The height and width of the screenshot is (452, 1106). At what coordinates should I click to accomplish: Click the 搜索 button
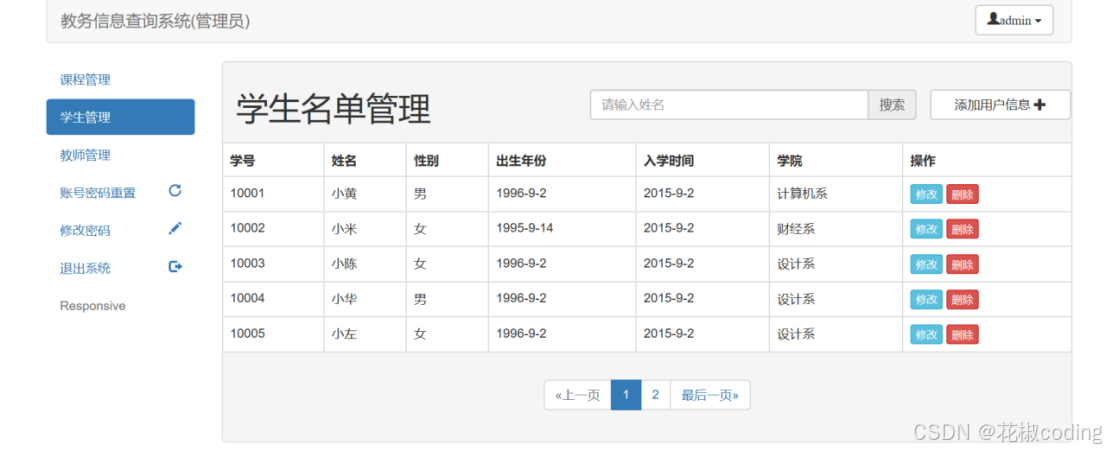point(892,105)
